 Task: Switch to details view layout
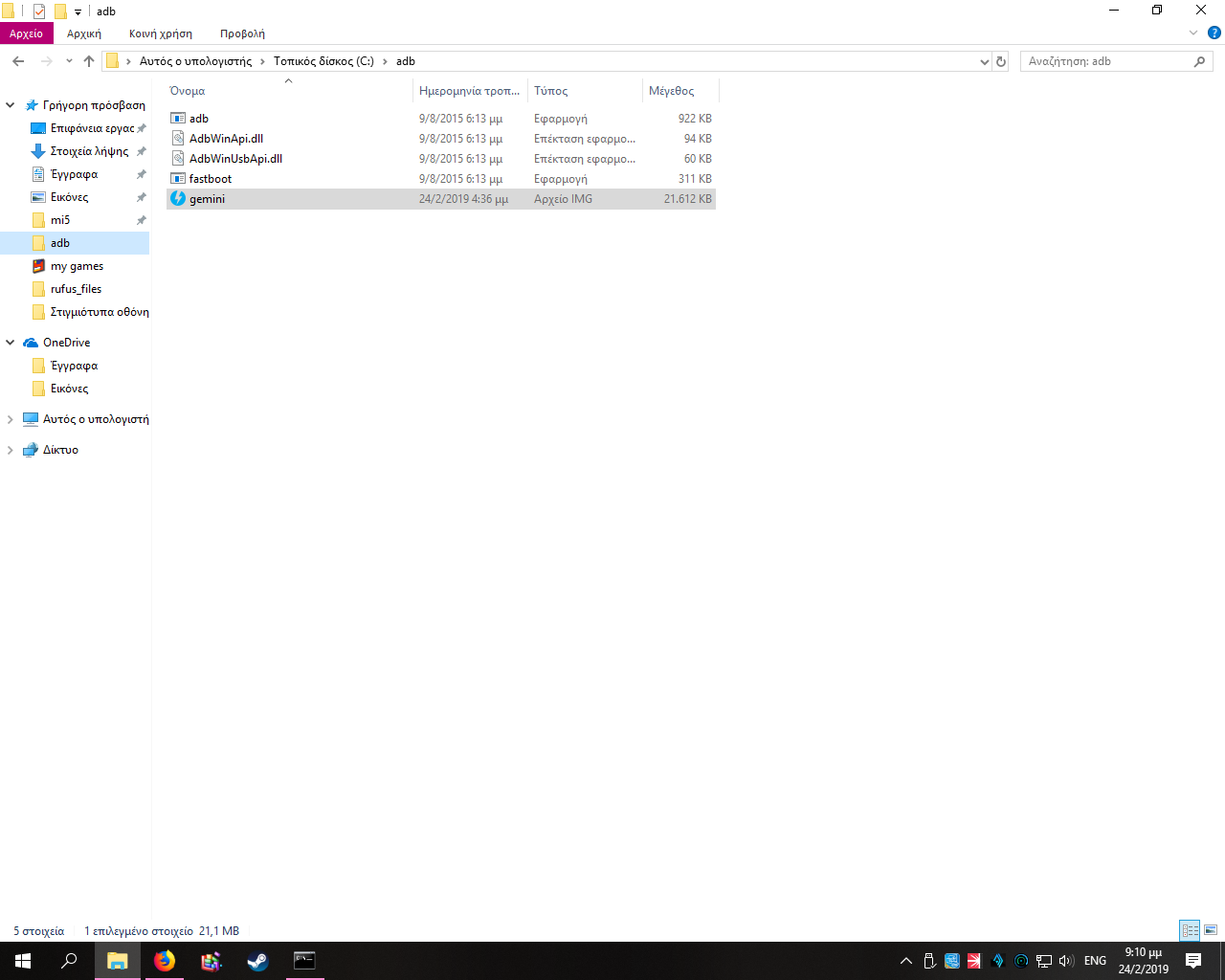coord(1190,930)
